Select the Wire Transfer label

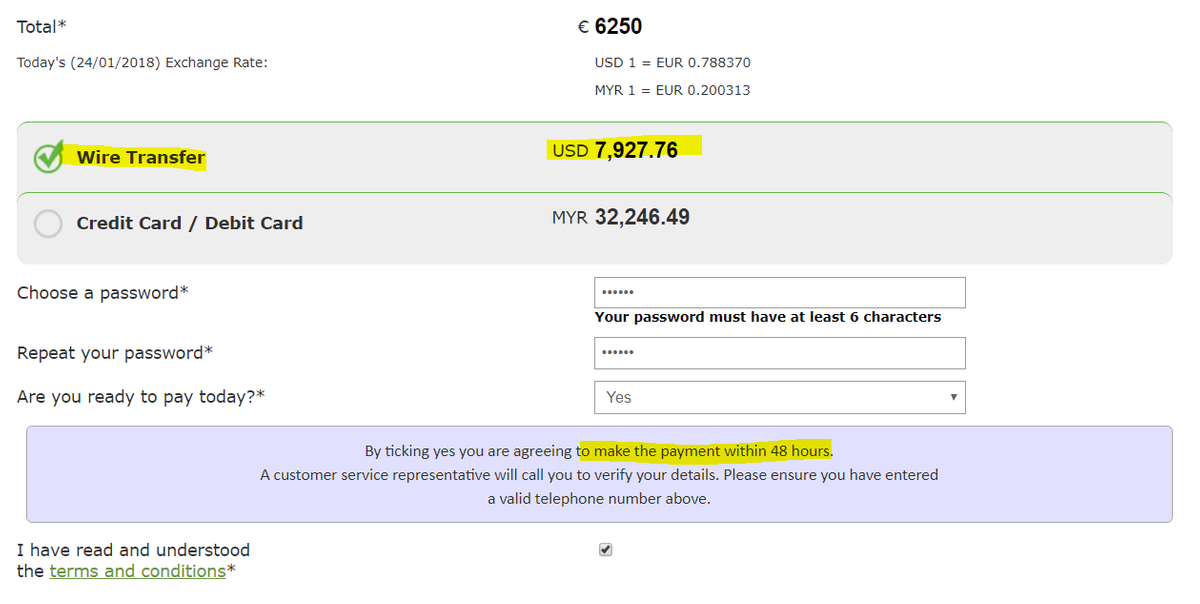(141, 157)
